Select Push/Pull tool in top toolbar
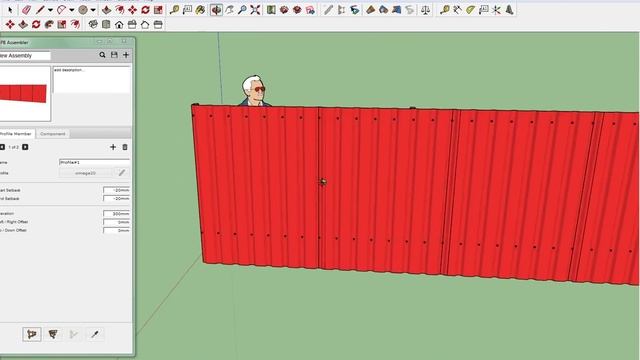 (x=107, y=10)
